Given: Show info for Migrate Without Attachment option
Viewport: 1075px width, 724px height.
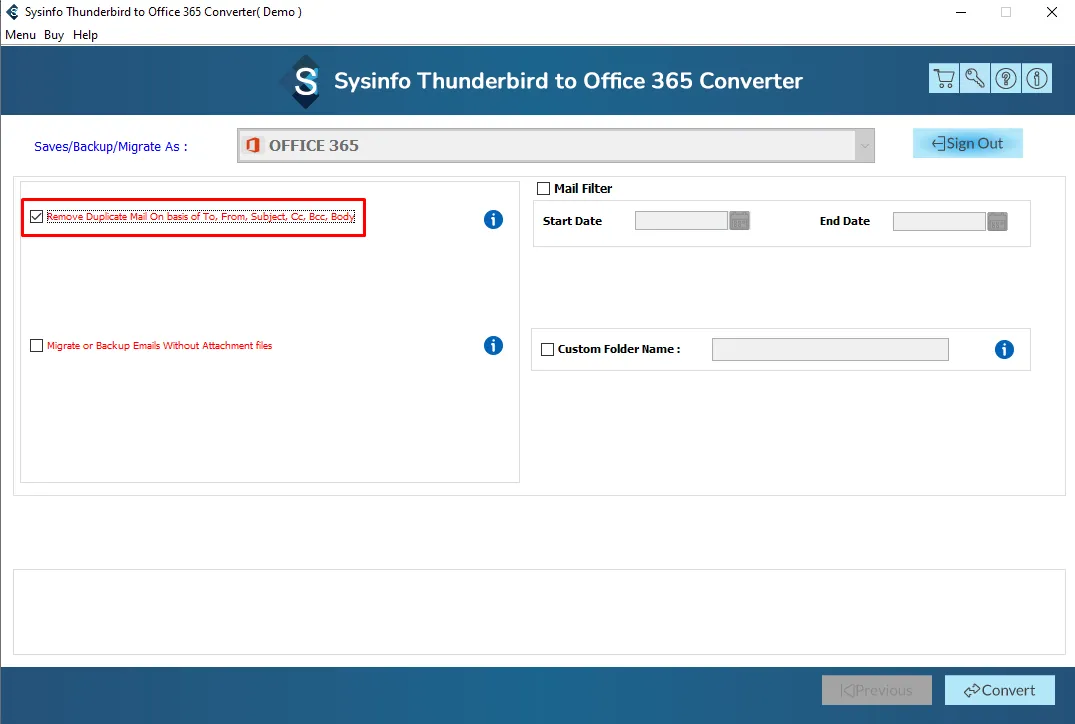Looking at the screenshot, I should tap(493, 346).
